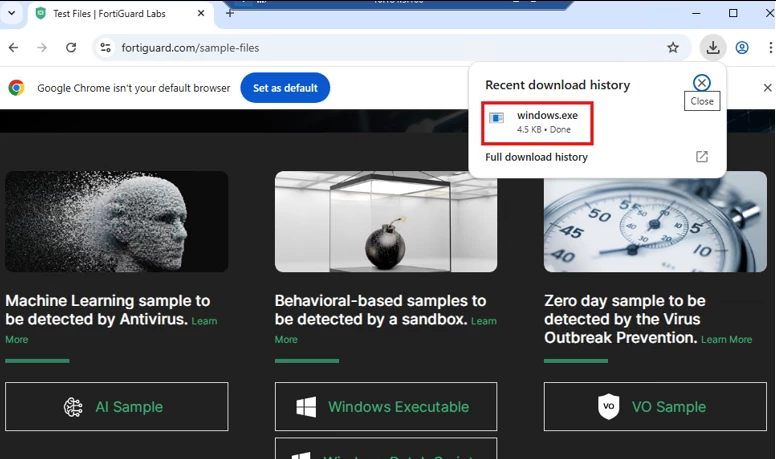The width and height of the screenshot is (776, 459).
Task: Open Learn More under Machine Learning sample
Action: click(204, 321)
